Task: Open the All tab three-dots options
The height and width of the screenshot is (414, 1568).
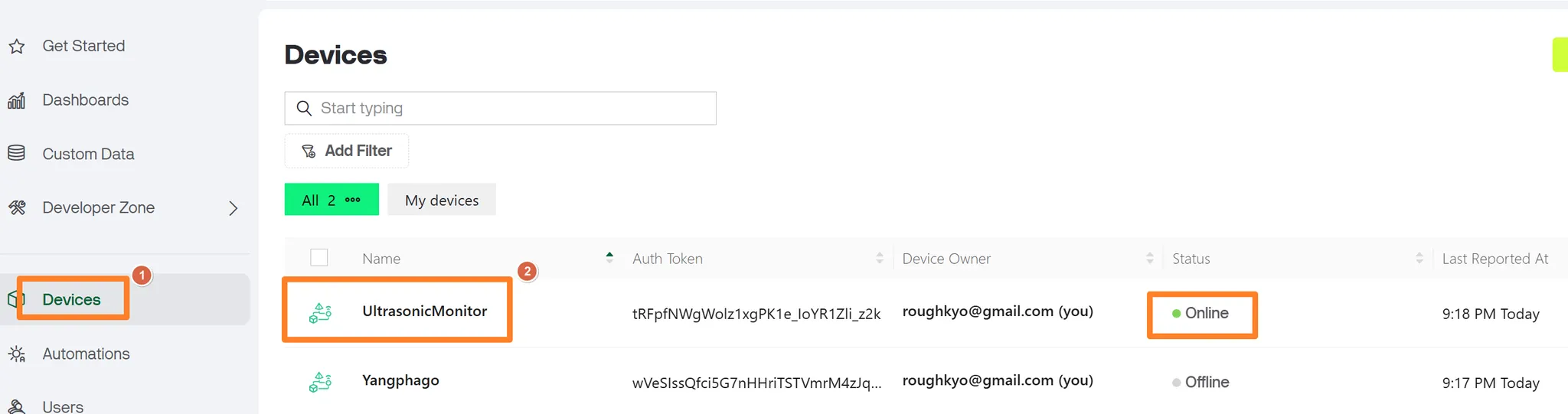Action: click(353, 200)
